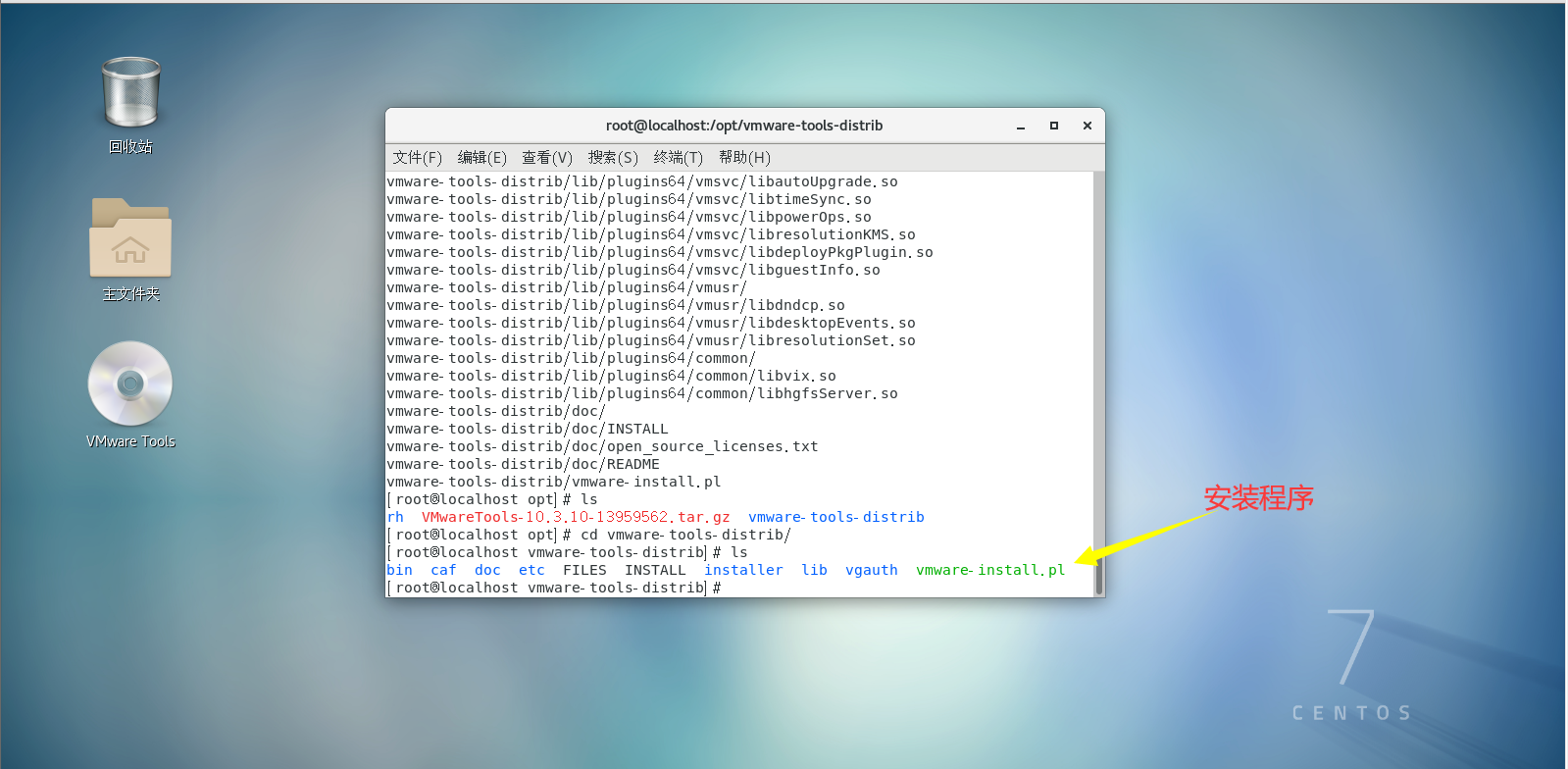Click the red VMwareTools-10.3.10-13959562.tar.gz filename
This screenshot has height=769, width=1568.
click(x=576, y=517)
